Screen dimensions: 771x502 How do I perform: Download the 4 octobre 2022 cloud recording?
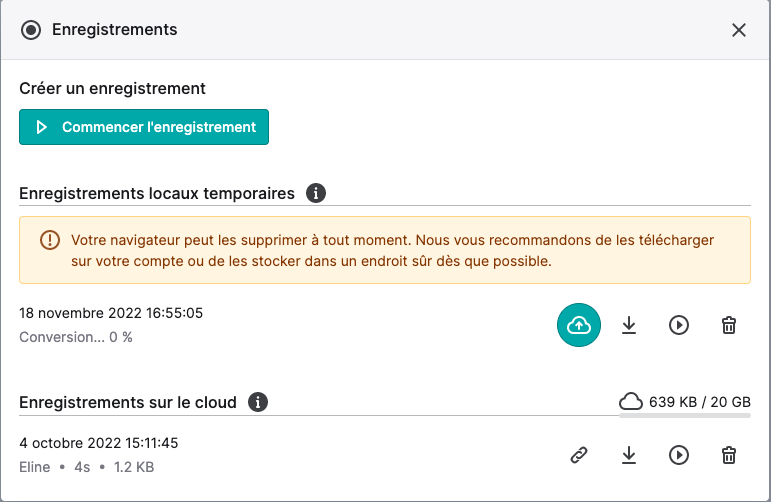[x=629, y=455]
